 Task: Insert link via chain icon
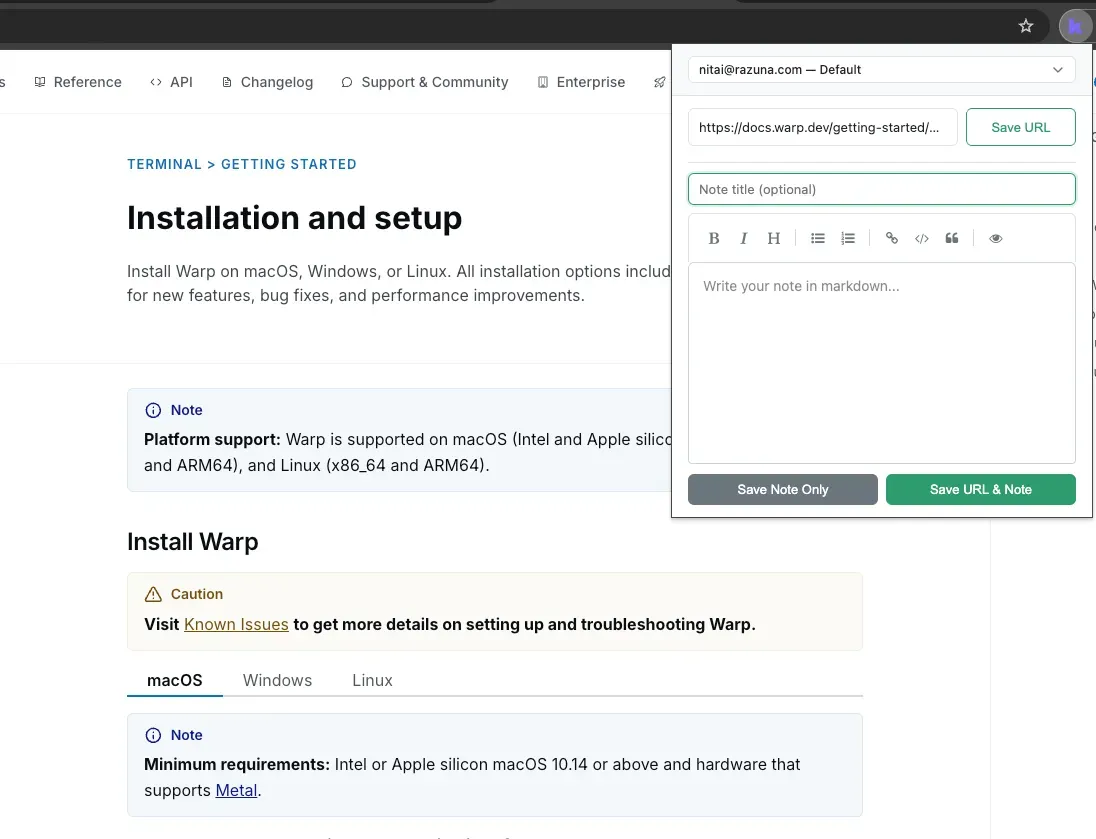tap(892, 238)
